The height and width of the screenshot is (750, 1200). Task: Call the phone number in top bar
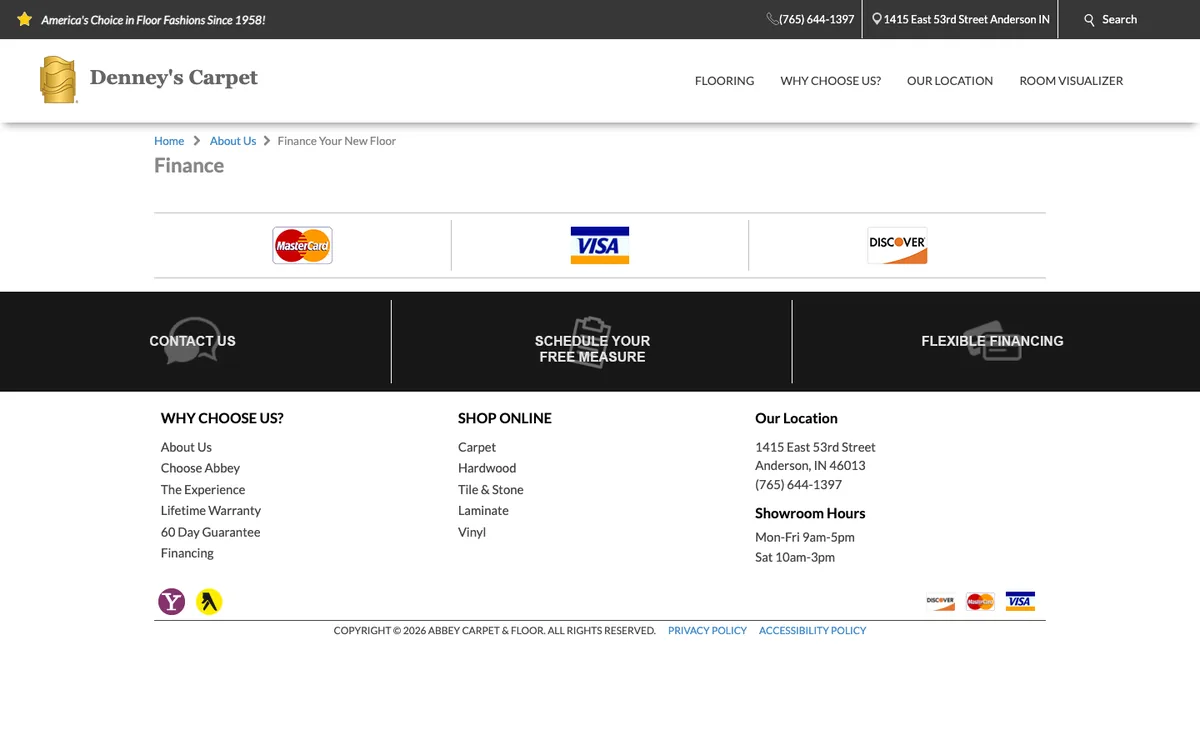click(817, 19)
